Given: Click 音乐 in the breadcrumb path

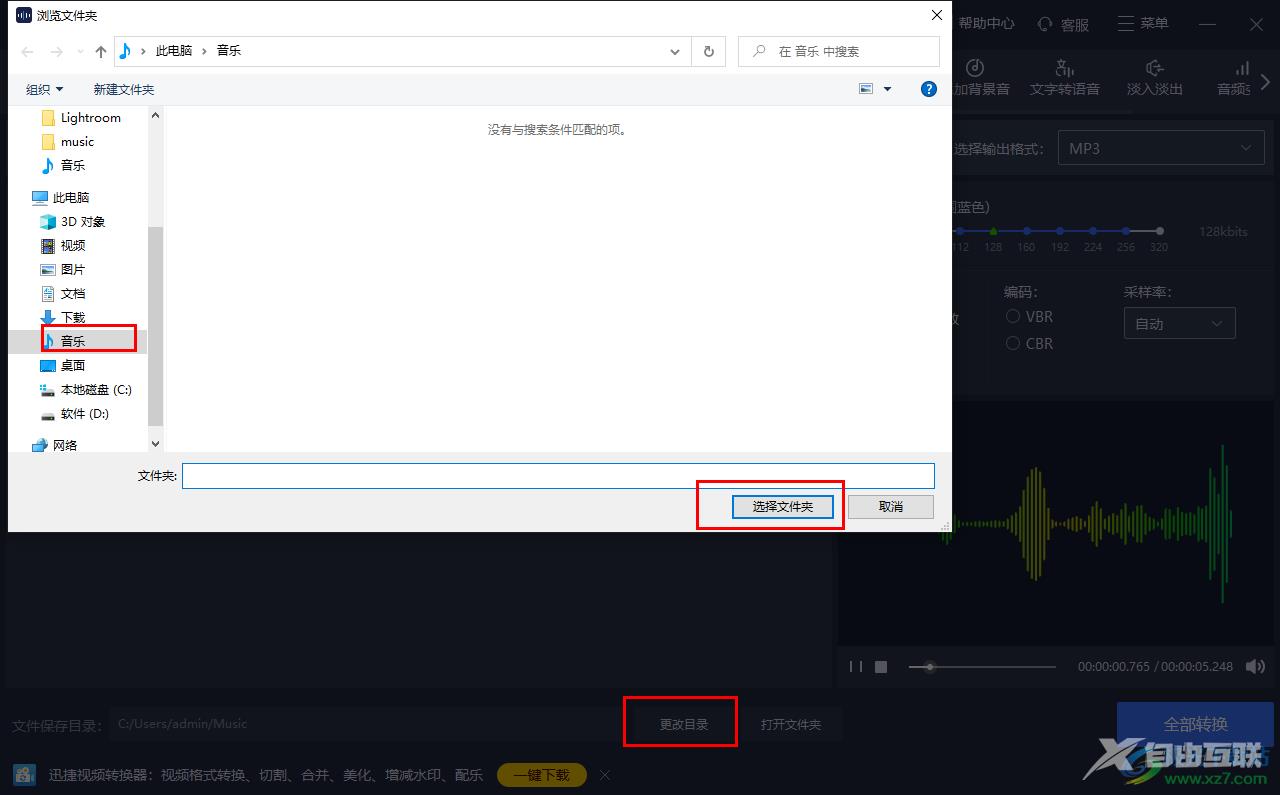Looking at the screenshot, I should pyautogui.click(x=229, y=51).
